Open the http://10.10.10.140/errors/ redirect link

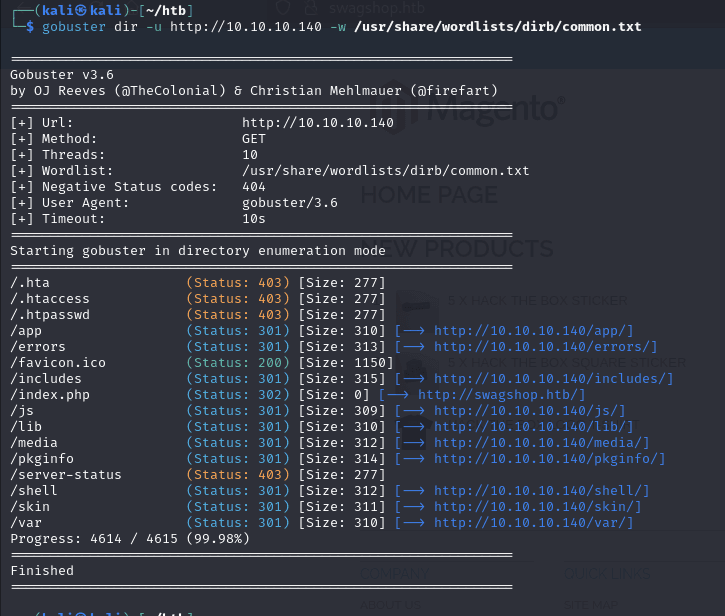click(545, 347)
